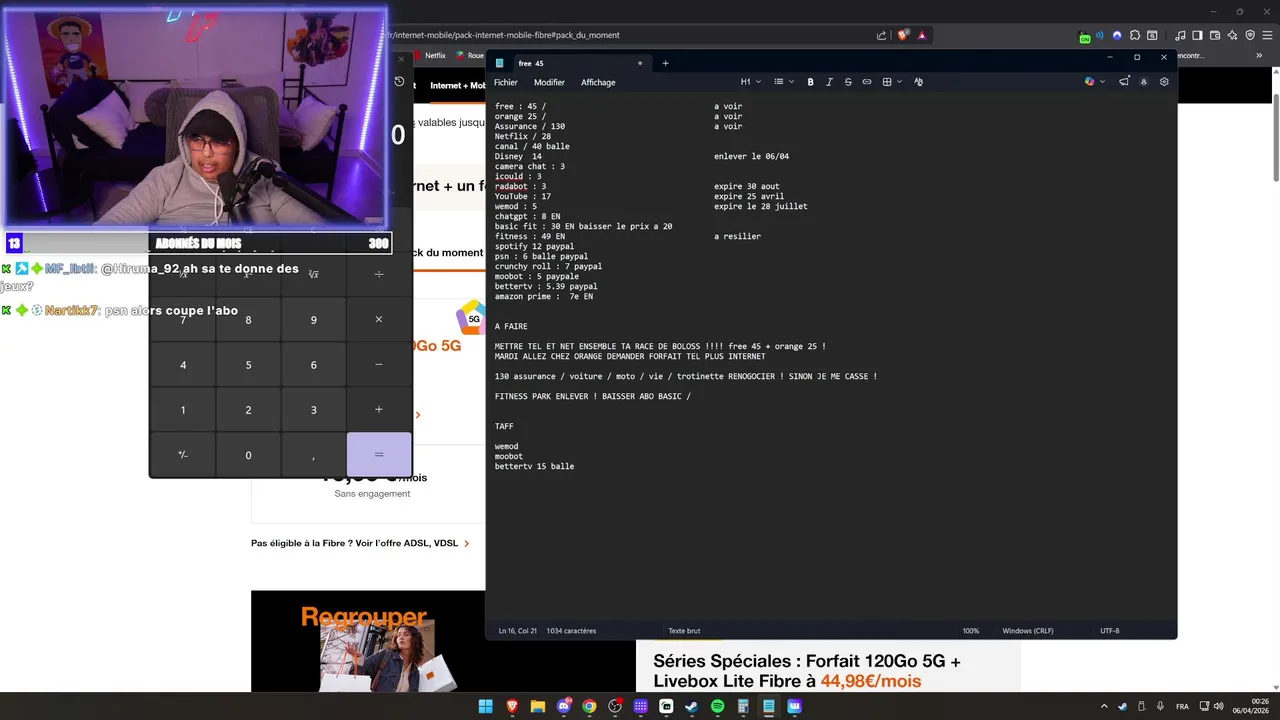Click the 'amazon prime : 7e EN' line
1280x720 pixels.
544,296
